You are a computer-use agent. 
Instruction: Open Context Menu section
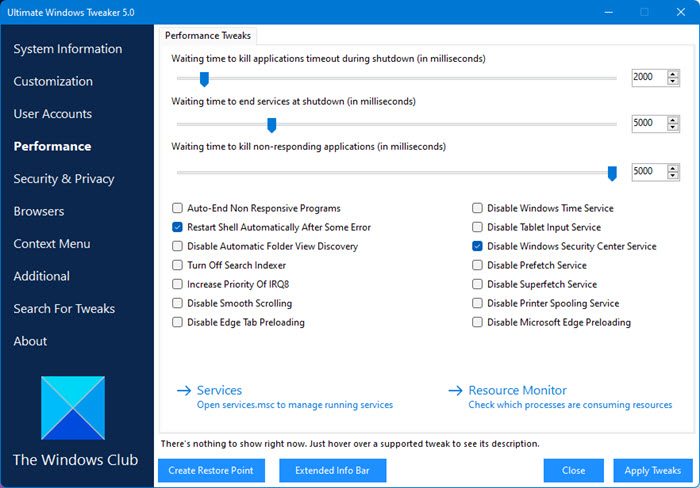52,244
